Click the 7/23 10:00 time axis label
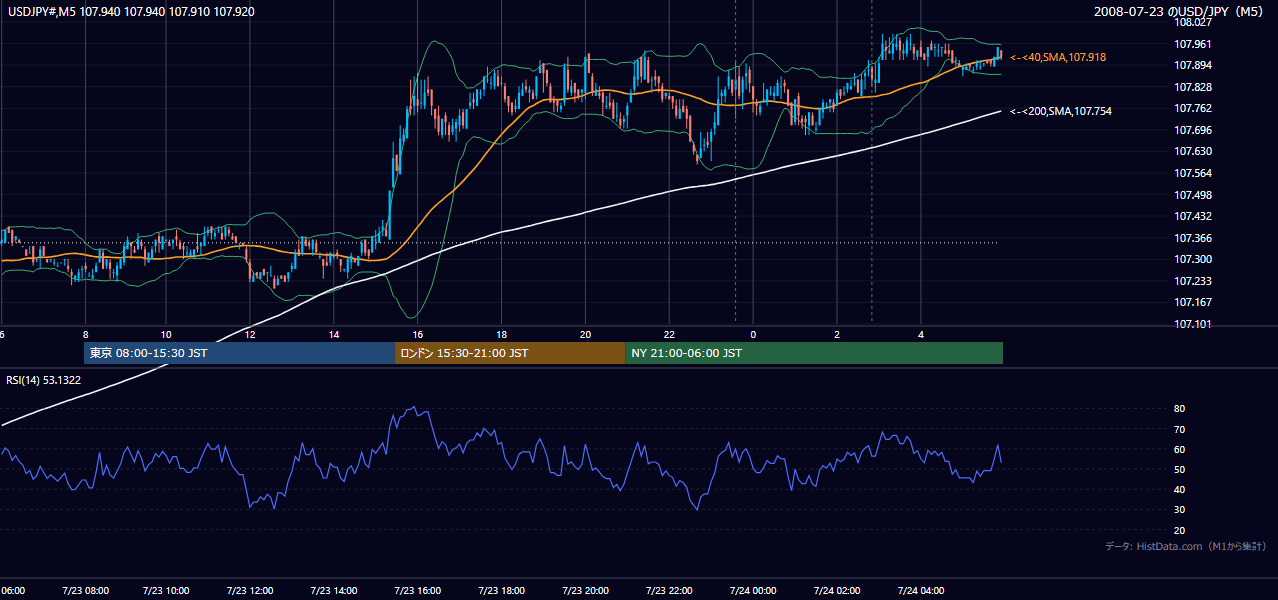Viewport: 1278px width, 600px height. pyautogui.click(x=166, y=591)
